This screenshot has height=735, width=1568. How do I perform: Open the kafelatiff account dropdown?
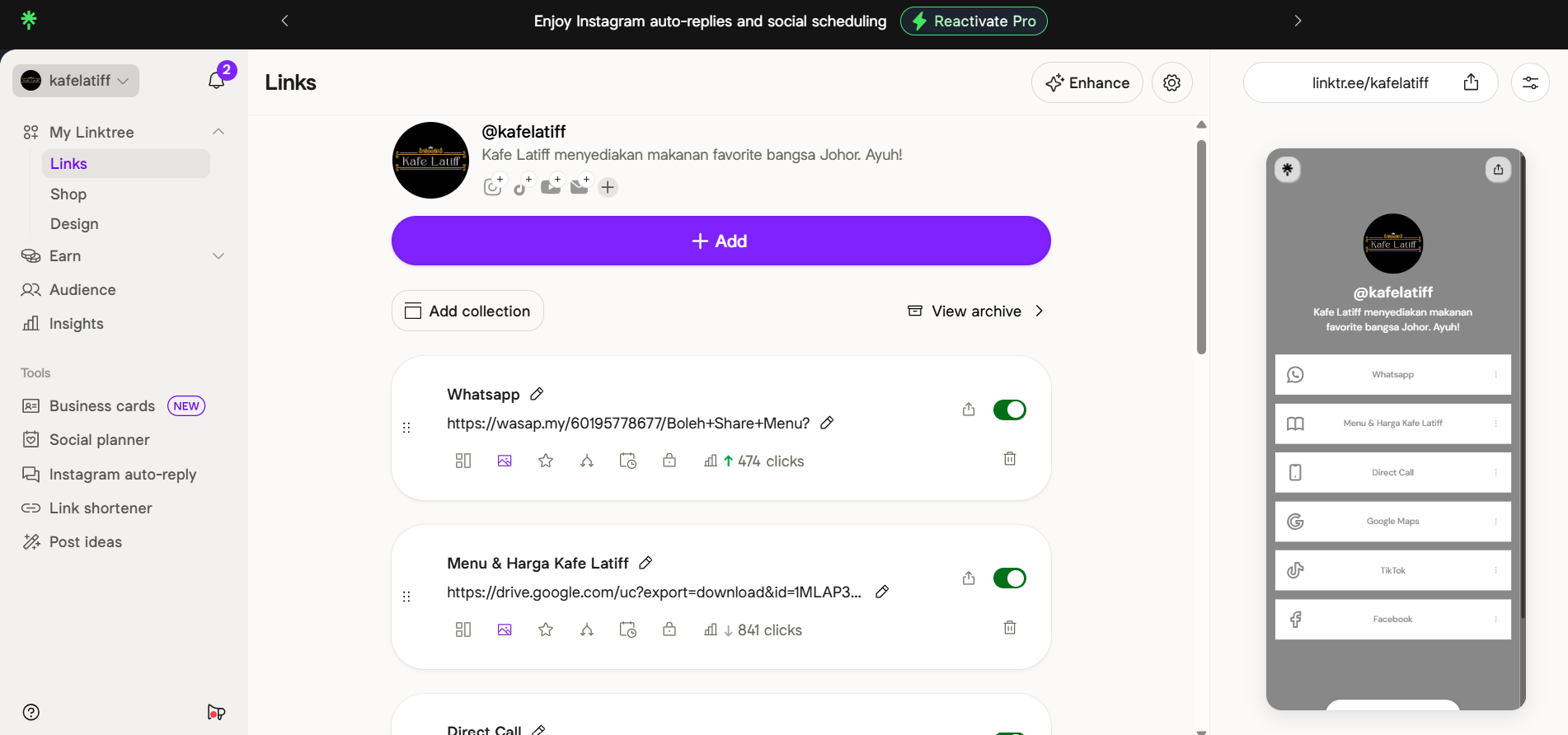(x=76, y=81)
